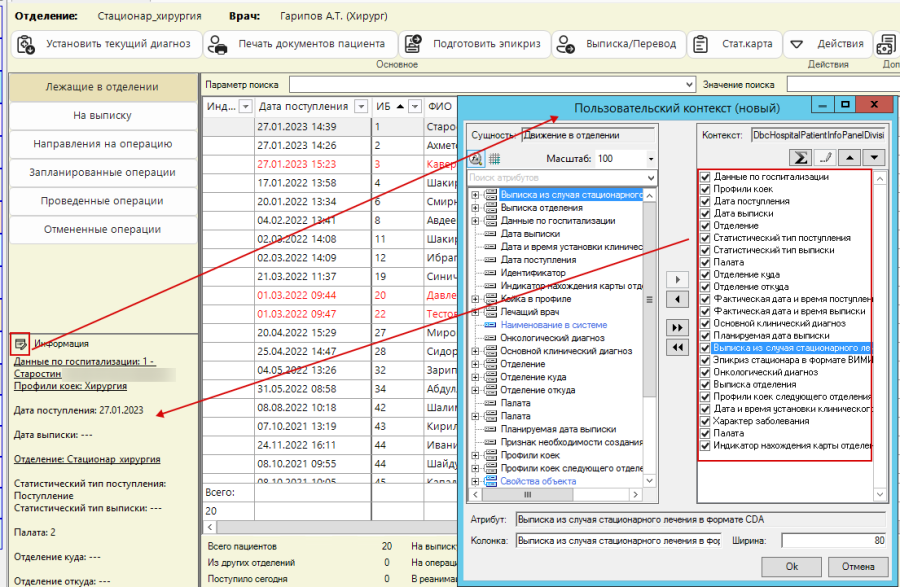Remove all attributes with double left arrow
The height and width of the screenshot is (587, 900).
(x=677, y=347)
